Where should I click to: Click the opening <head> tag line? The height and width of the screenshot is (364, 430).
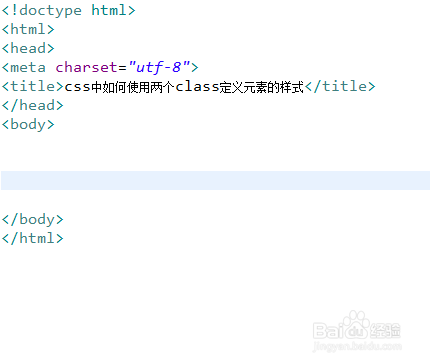(x=28, y=48)
